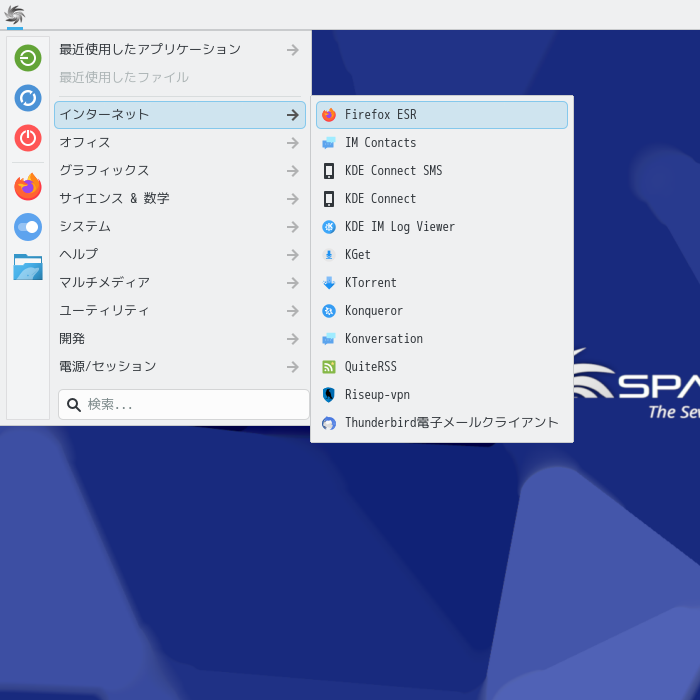Viewport: 700px width, 700px height.
Task: Click the KDE Connect SMS phone icon
Action: tap(329, 171)
